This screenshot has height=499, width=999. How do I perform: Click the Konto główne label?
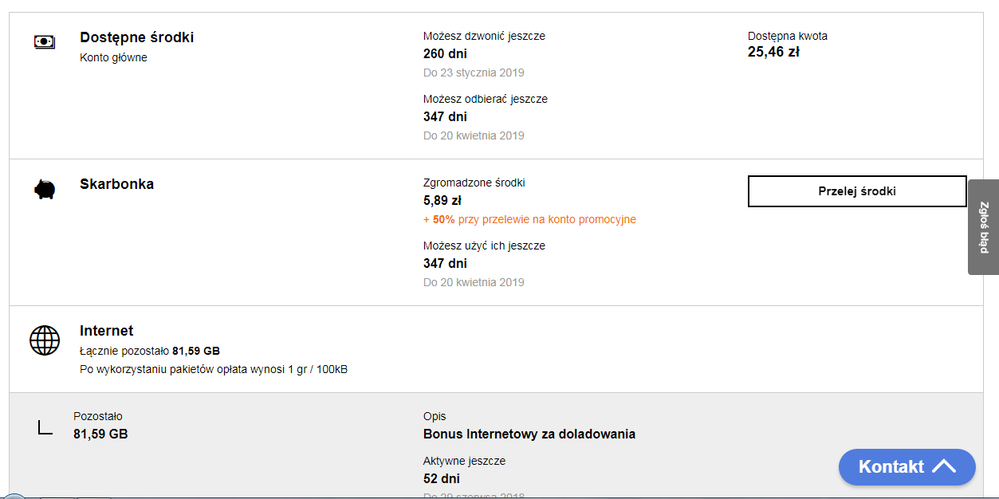coord(113,57)
